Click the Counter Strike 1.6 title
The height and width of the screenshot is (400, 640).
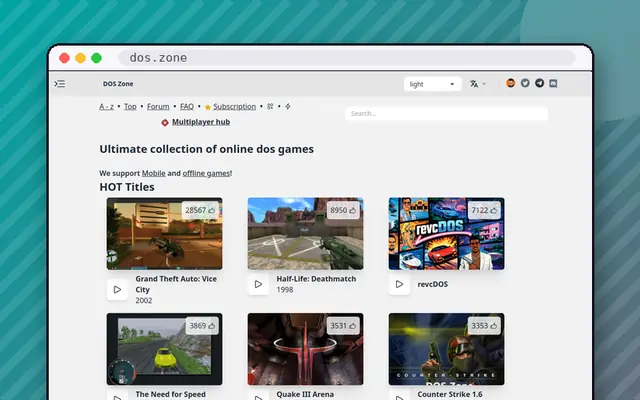pos(450,394)
